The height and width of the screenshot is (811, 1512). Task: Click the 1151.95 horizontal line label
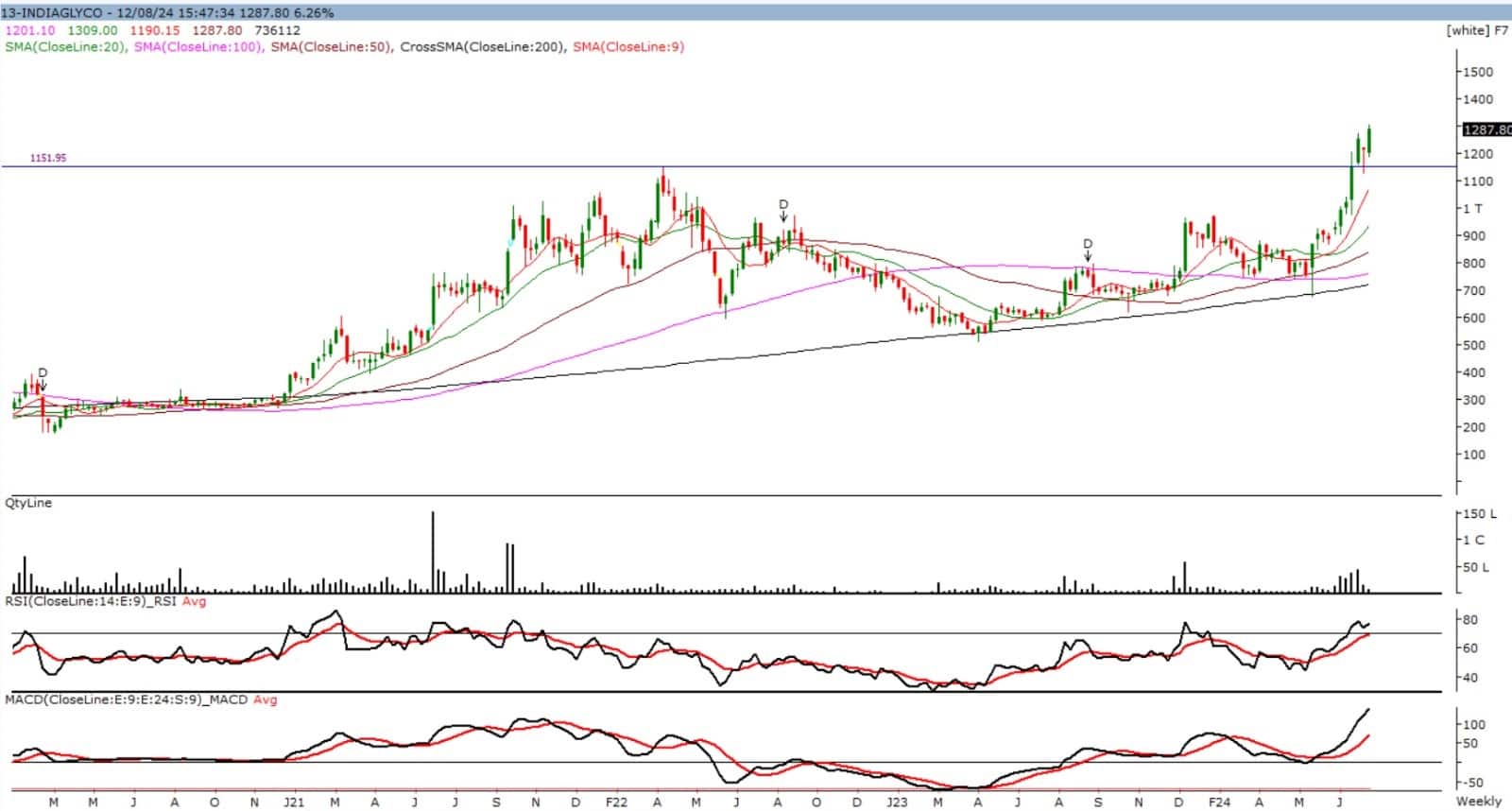click(48, 158)
